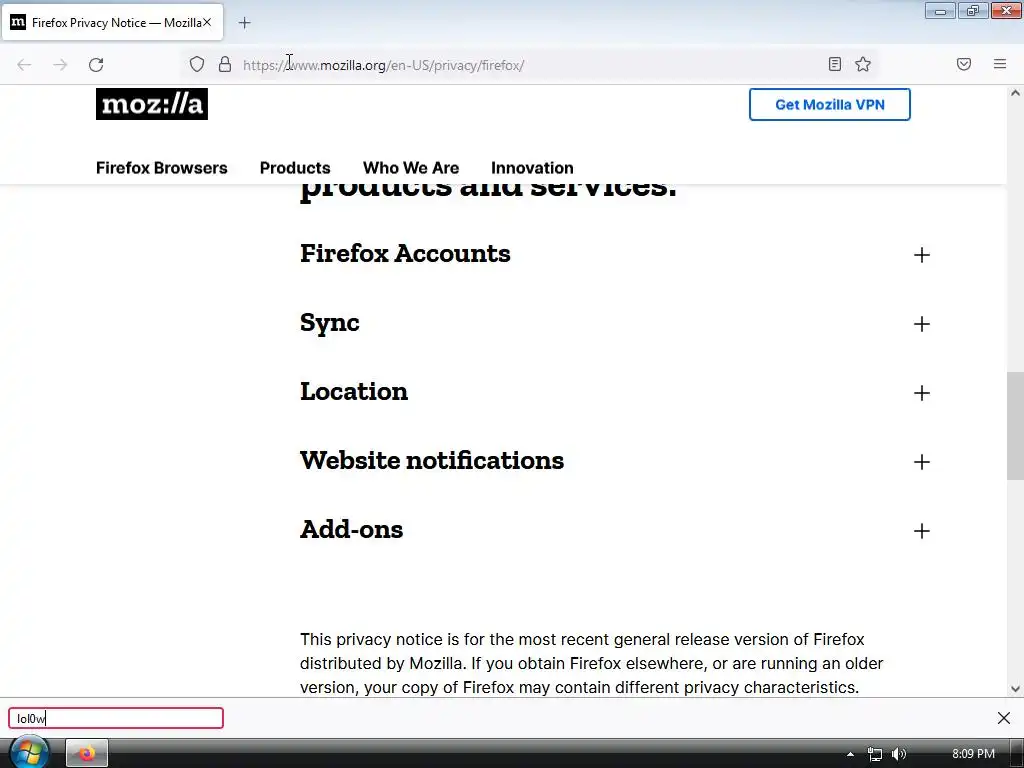Open the Firefox Browsers menu
1024x768 pixels.
(161, 168)
